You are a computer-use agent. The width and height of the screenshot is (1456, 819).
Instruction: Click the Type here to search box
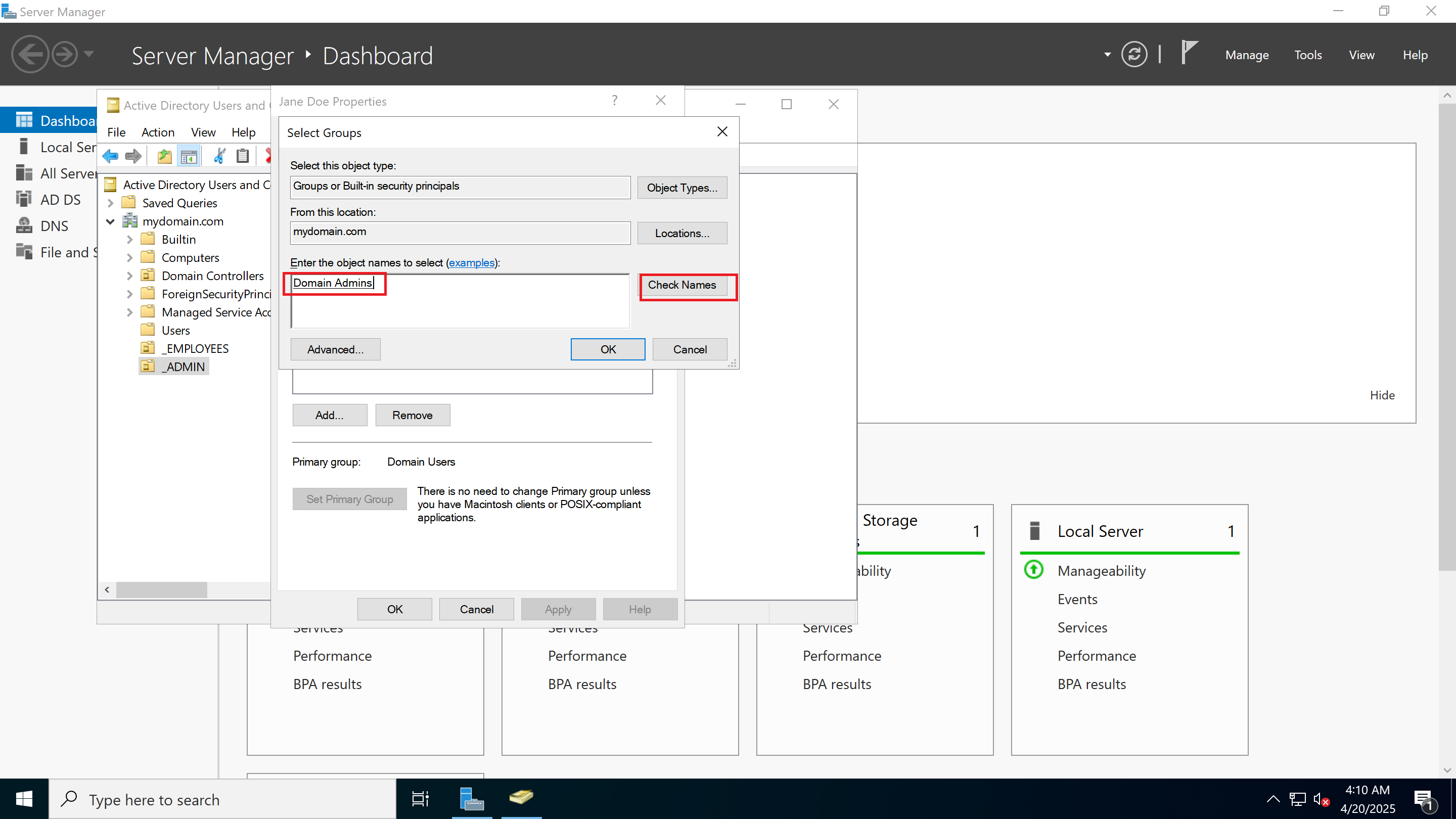[222, 799]
